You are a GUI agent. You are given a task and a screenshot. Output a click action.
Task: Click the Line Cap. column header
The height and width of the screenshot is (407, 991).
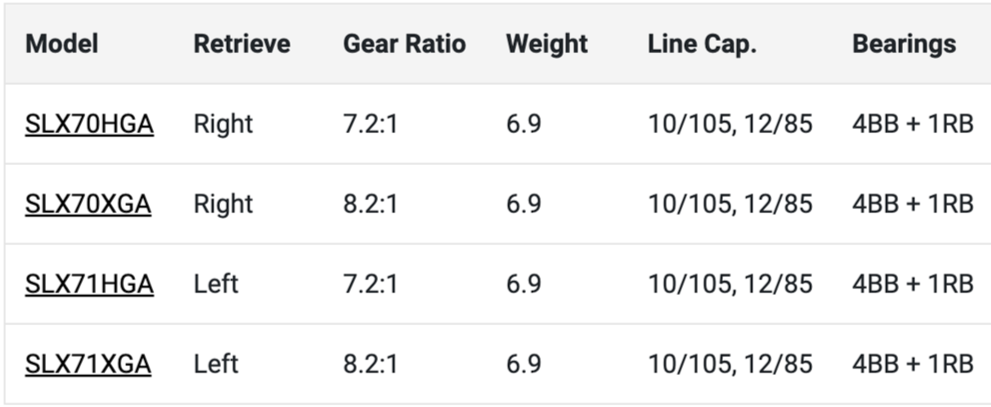703,44
